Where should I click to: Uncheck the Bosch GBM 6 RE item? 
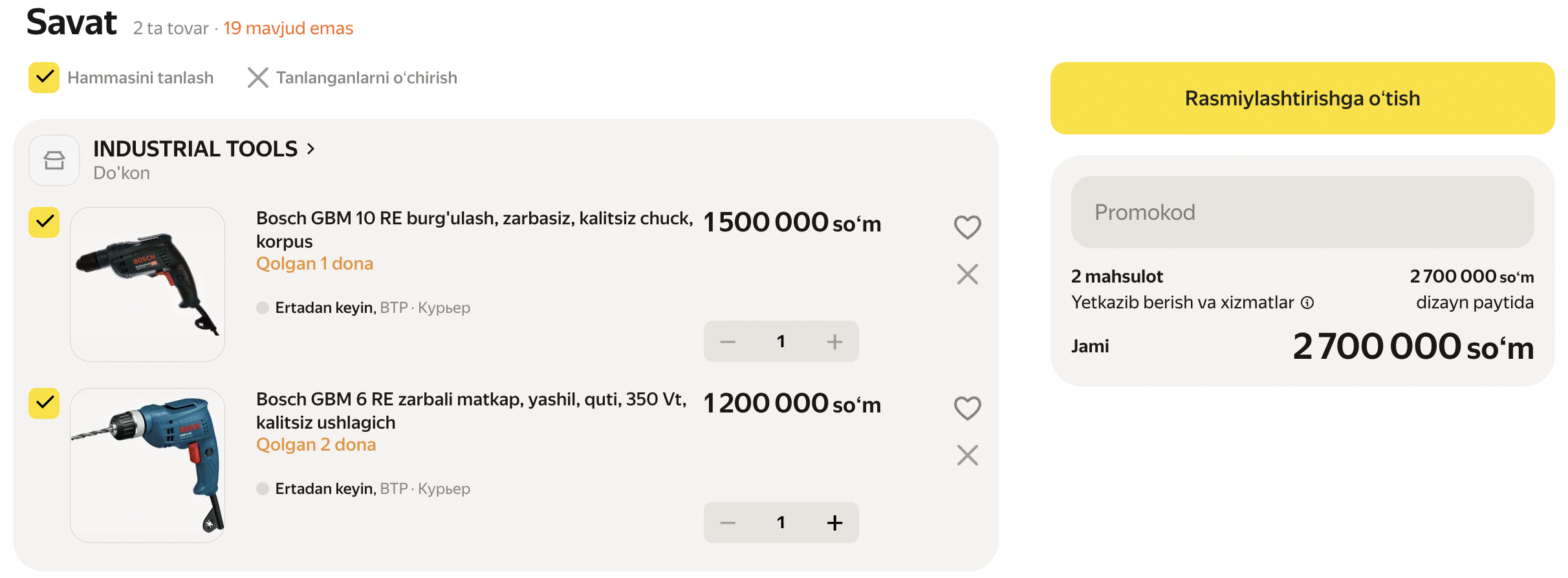pyautogui.click(x=44, y=403)
